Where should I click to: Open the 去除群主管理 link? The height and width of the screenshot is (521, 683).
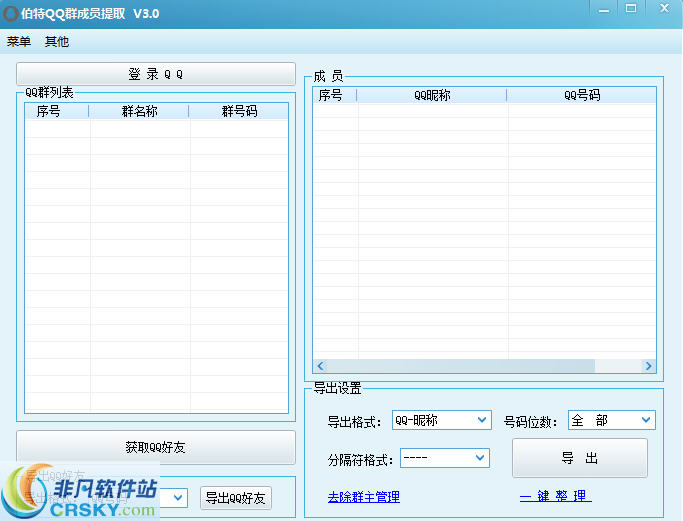[364, 497]
